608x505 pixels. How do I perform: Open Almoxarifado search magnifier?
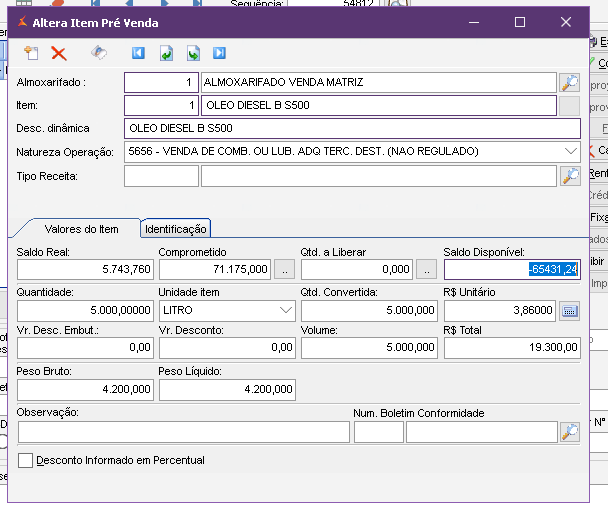pyautogui.click(x=570, y=82)
